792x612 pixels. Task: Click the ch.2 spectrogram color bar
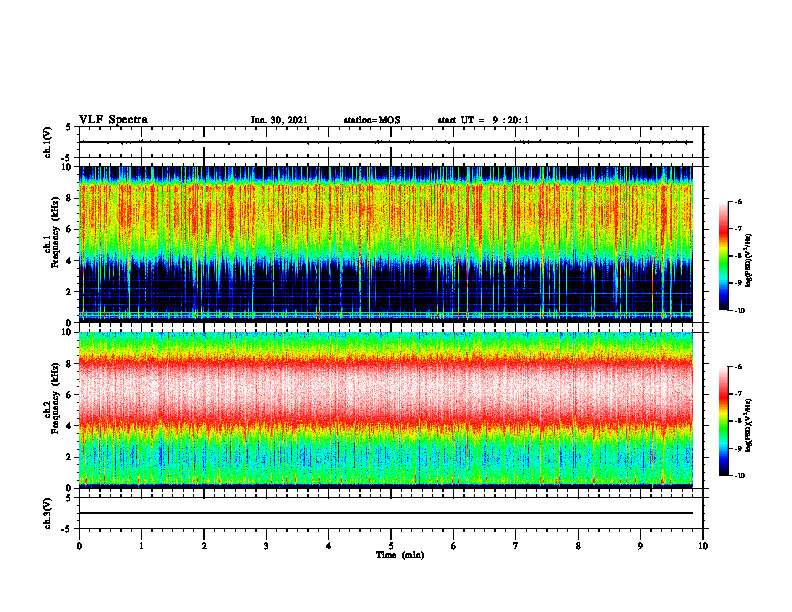tap(724, 421)
